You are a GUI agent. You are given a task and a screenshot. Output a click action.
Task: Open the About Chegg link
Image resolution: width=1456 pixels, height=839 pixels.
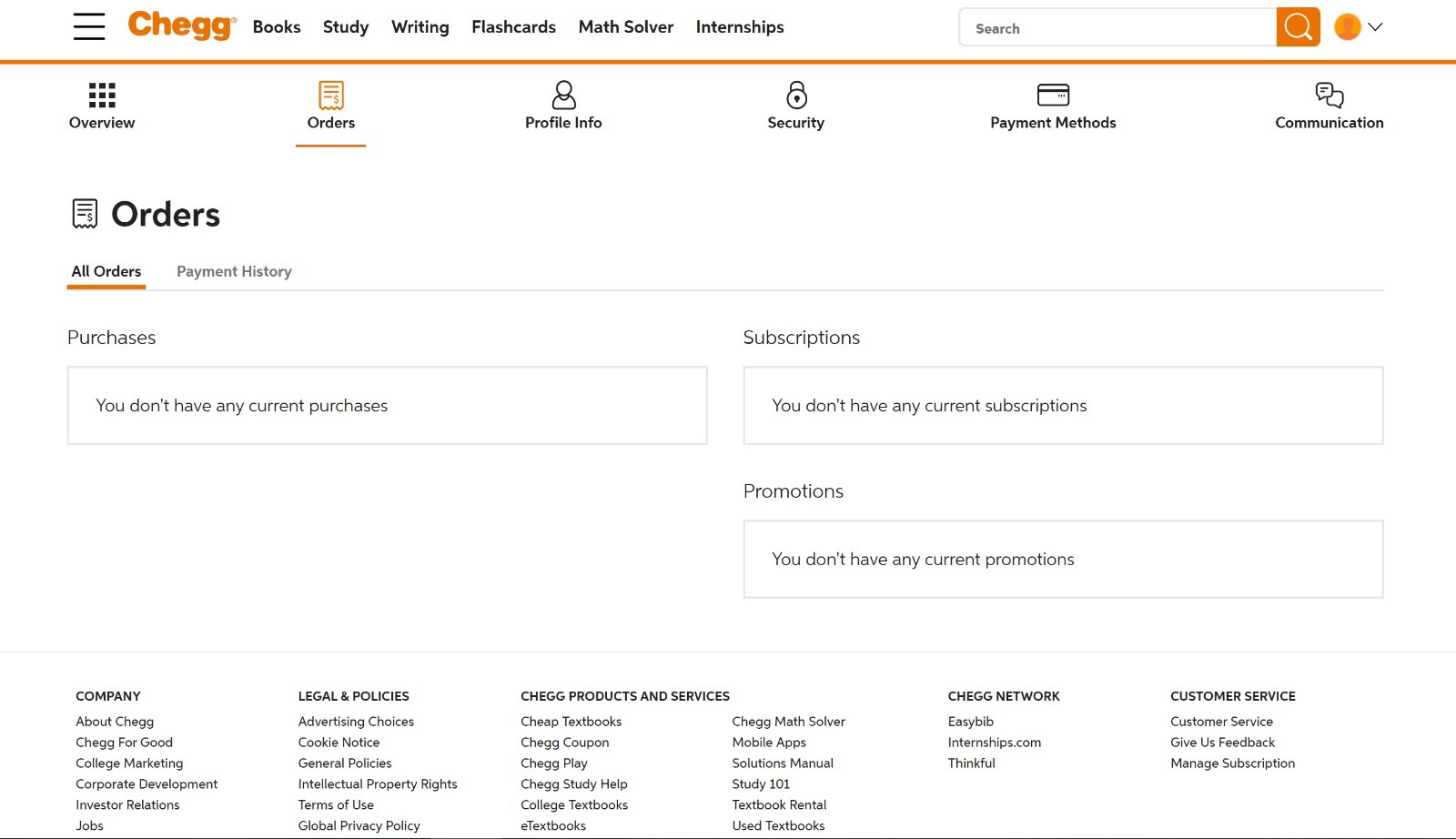click(x=115, y=722)
